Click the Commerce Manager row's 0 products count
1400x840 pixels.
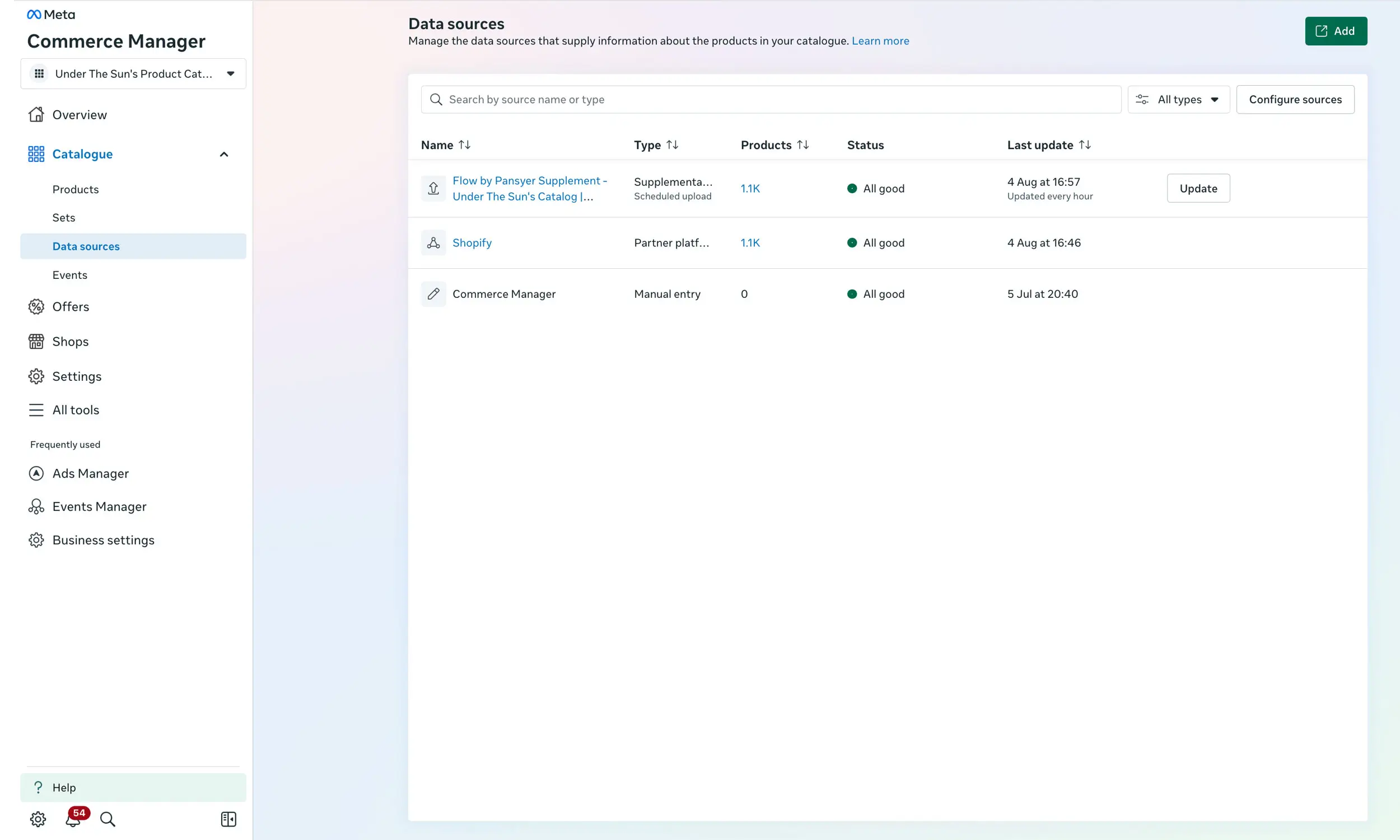tap(744, 294)
